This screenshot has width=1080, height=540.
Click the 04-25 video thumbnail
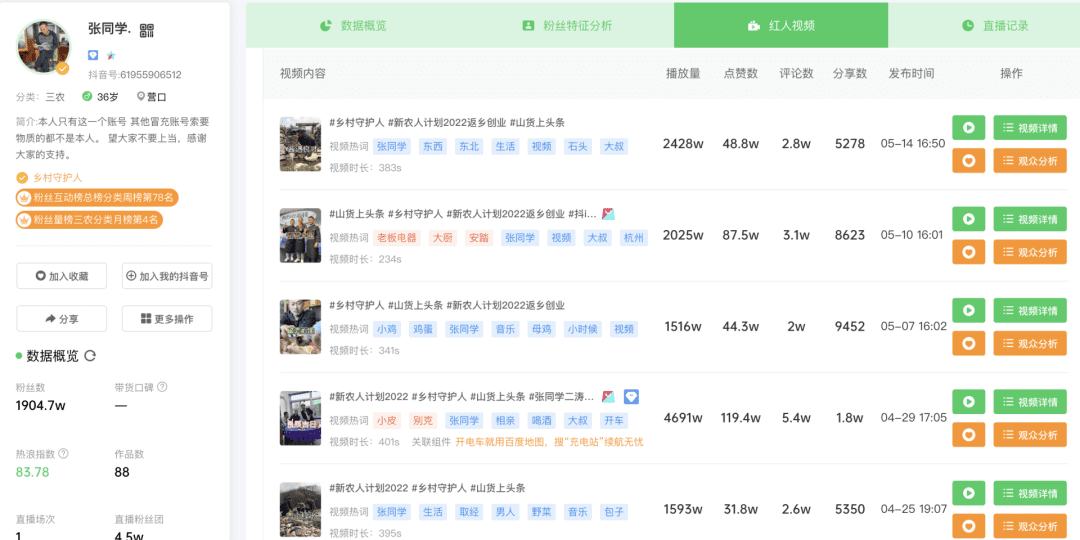[x=300, y=510]
